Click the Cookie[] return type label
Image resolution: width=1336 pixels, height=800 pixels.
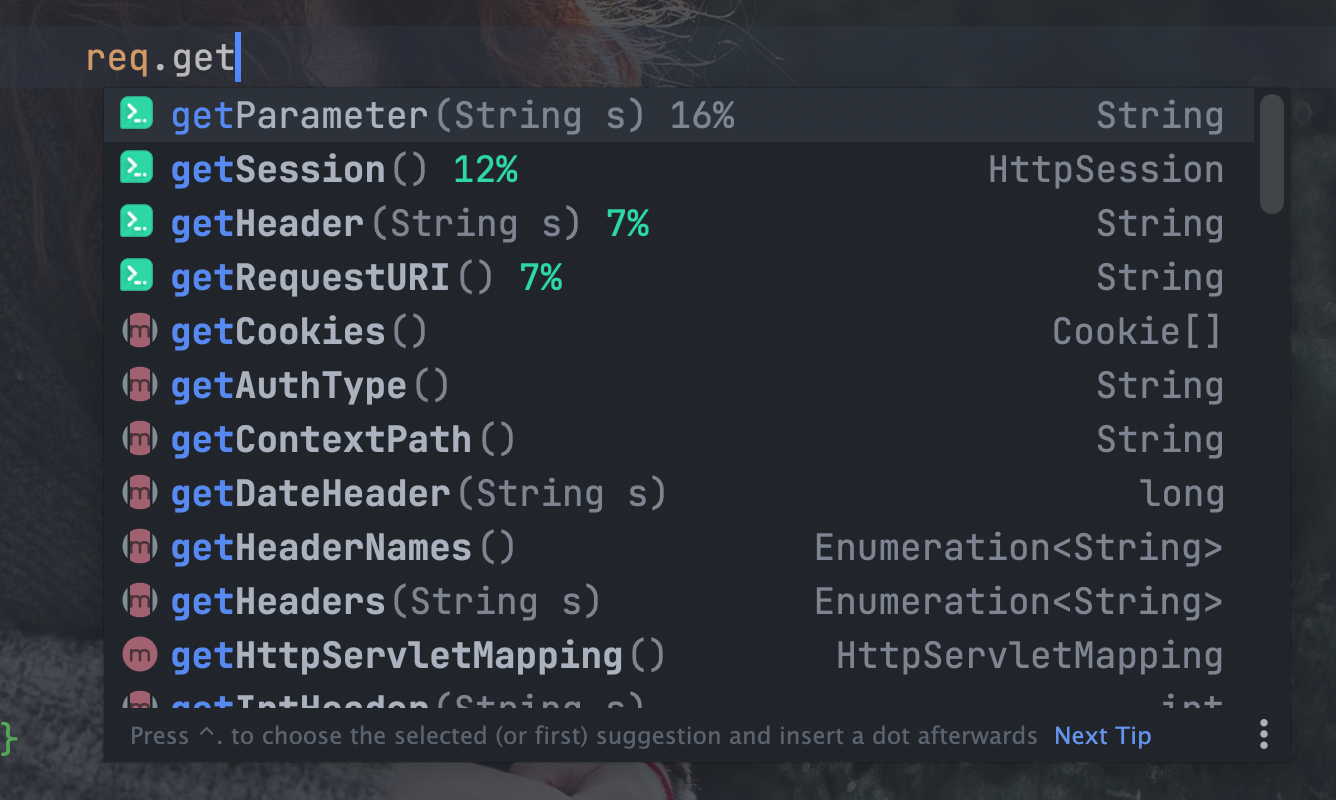(x=1137, y=332)
